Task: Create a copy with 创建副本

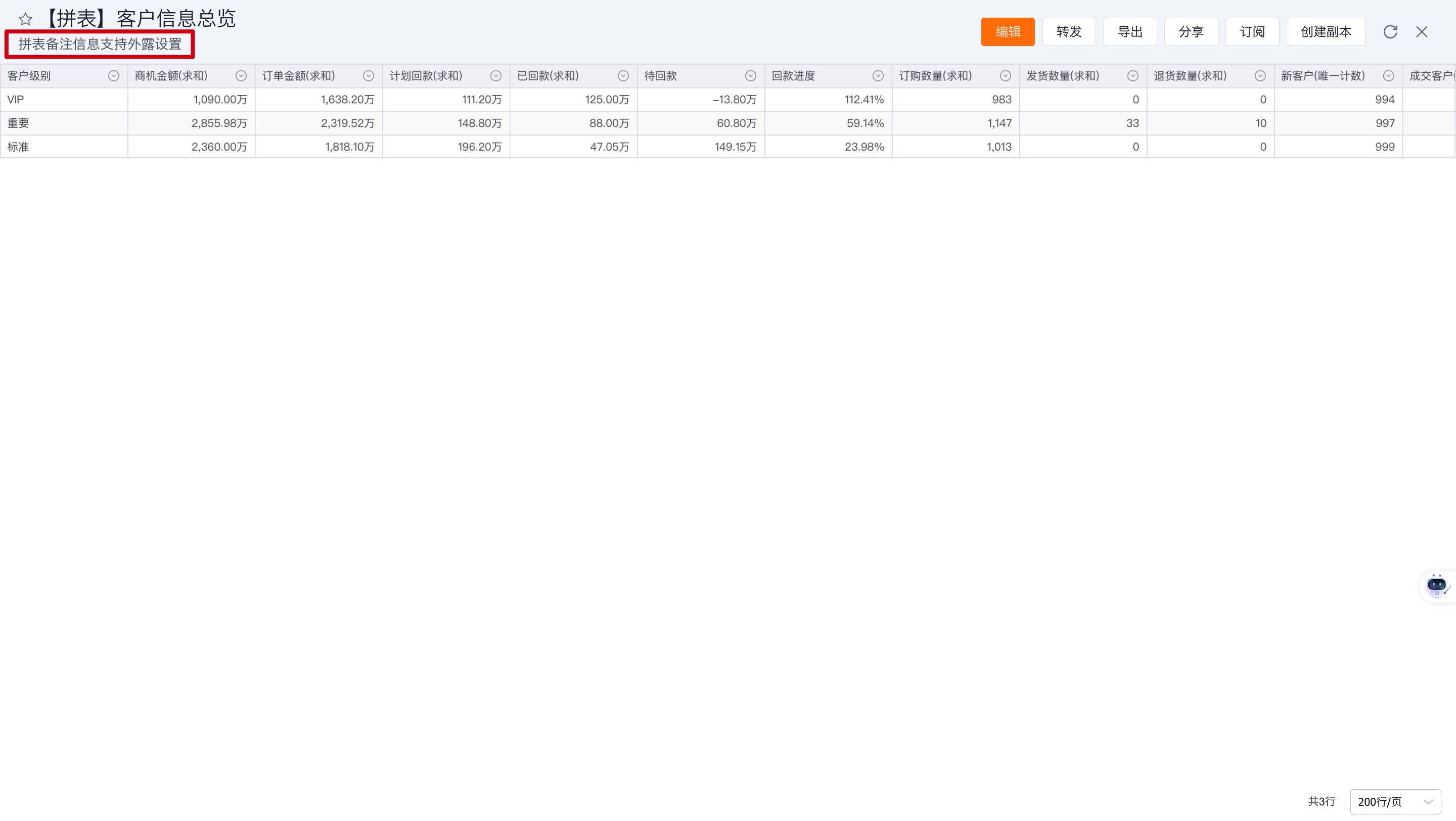Action: [1326, 32]
